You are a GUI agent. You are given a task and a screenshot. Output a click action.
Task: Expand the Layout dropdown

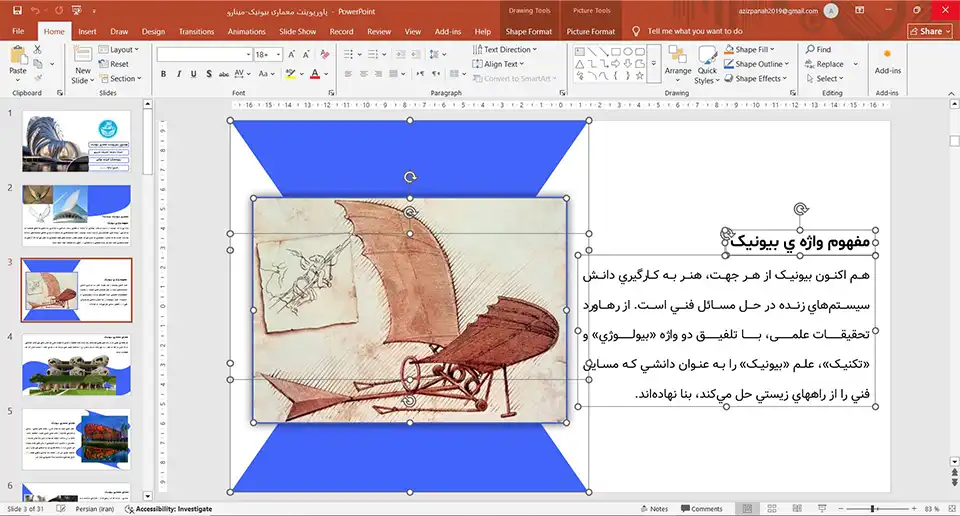[x=124, y=49]
